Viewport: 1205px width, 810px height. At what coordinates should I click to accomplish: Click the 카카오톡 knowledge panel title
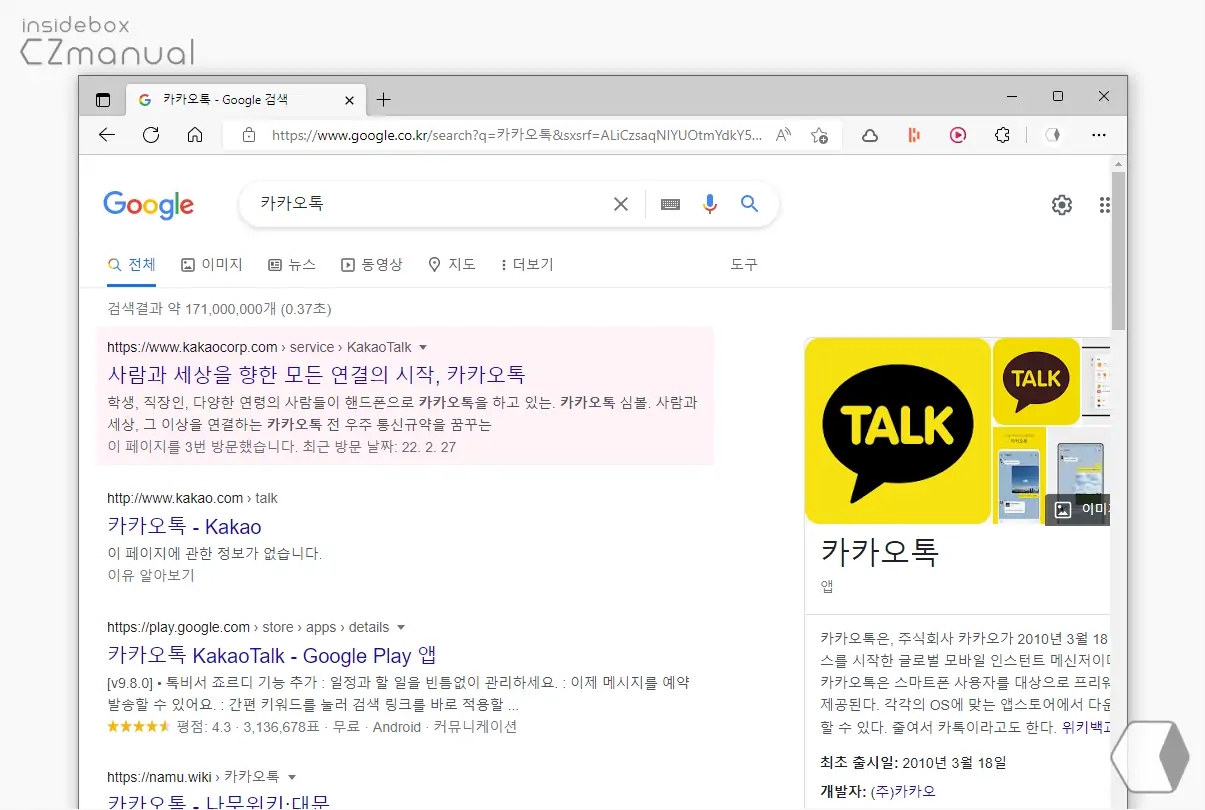point(880,552)
